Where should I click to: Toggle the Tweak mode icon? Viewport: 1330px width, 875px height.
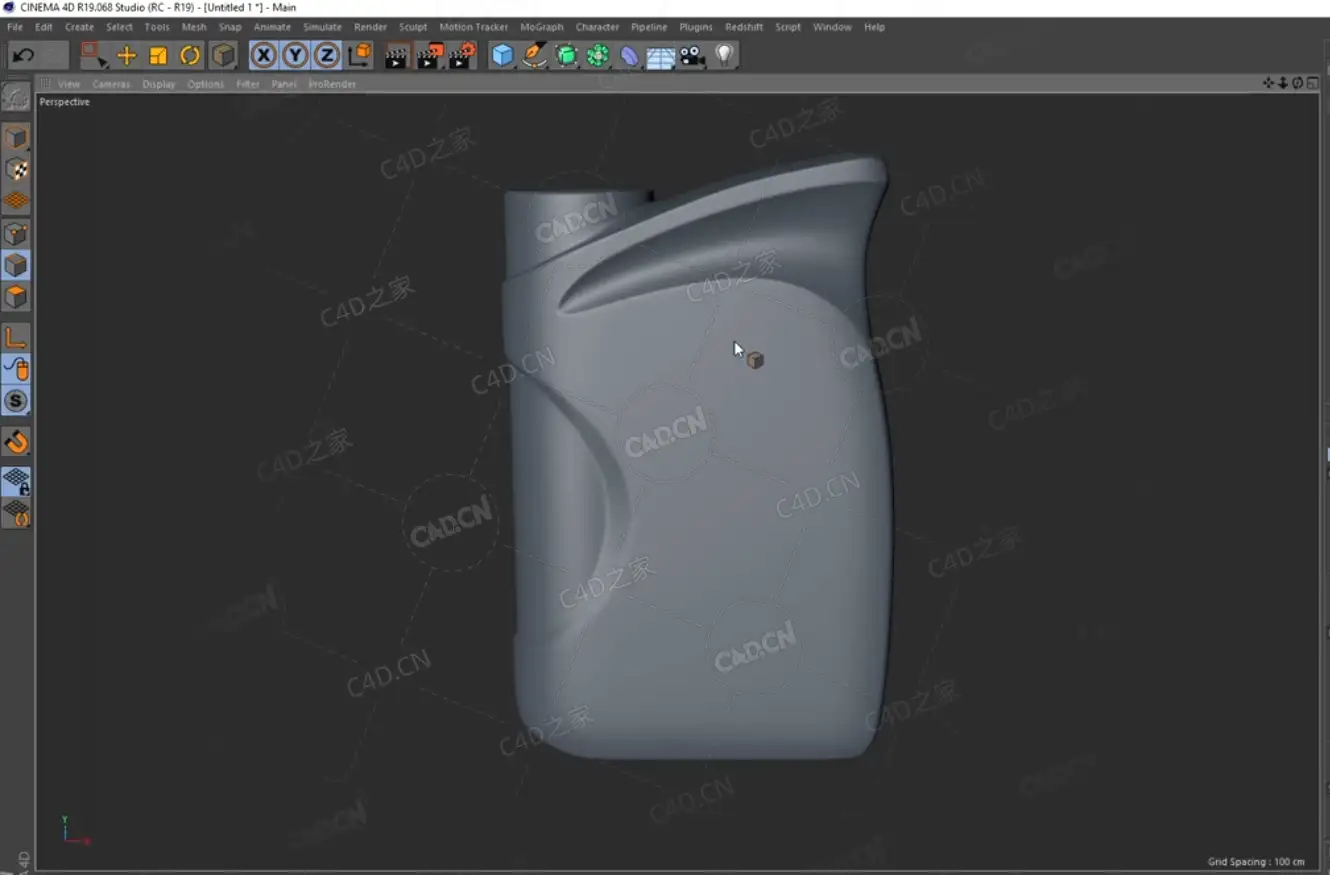click(x=15, y=369)
